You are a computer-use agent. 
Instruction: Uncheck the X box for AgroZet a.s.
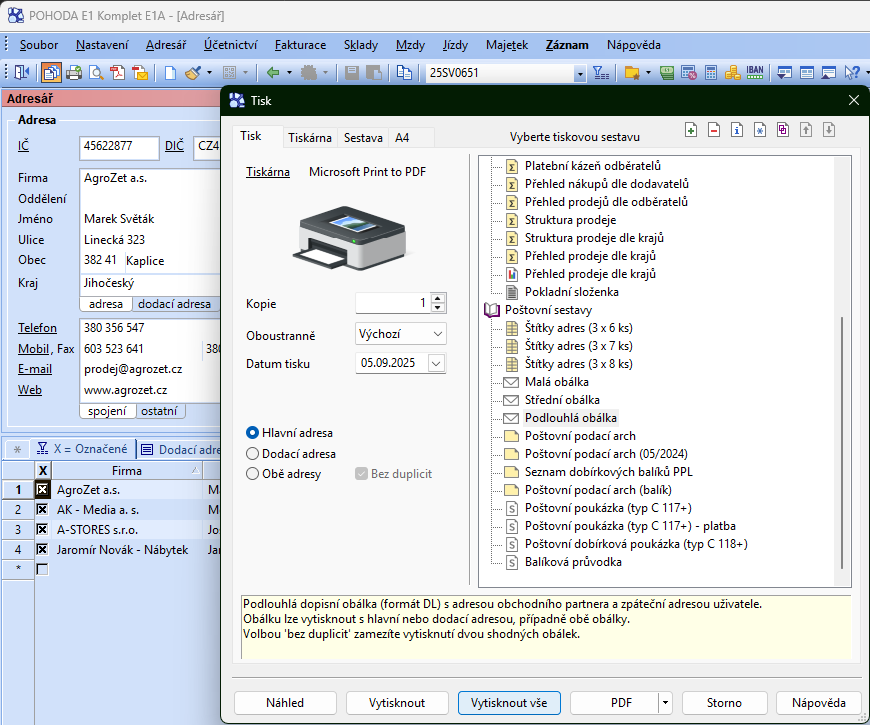tap(42, 490)
